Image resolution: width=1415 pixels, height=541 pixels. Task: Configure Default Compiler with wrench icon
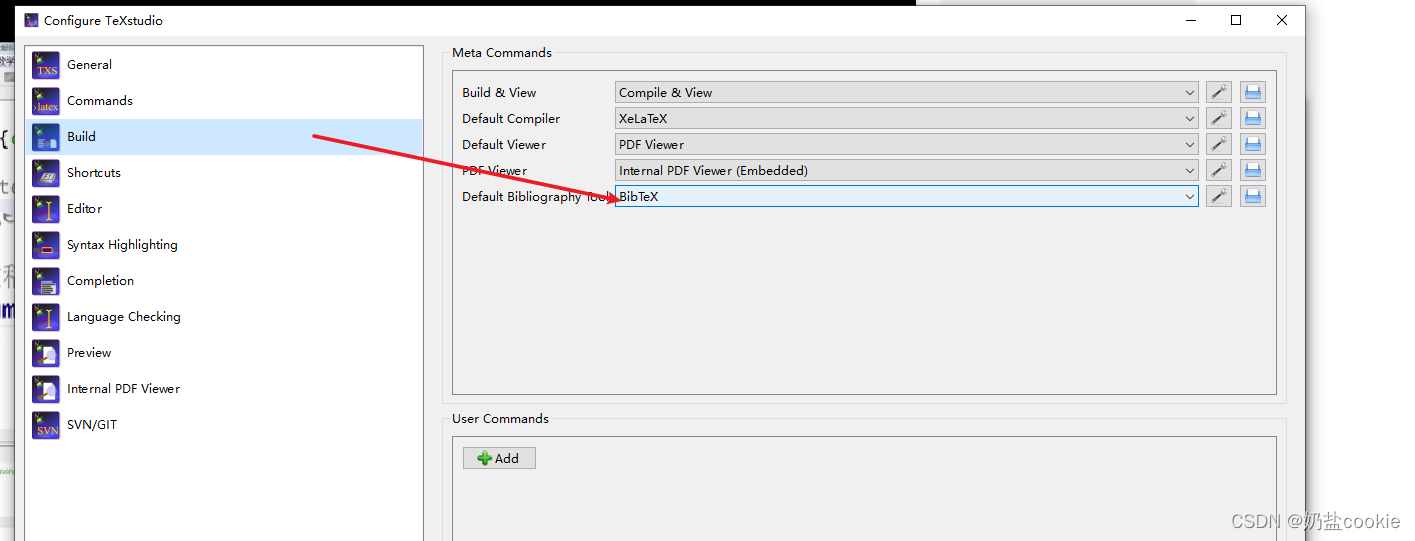pyautogui.click(x=1218, y=118)
